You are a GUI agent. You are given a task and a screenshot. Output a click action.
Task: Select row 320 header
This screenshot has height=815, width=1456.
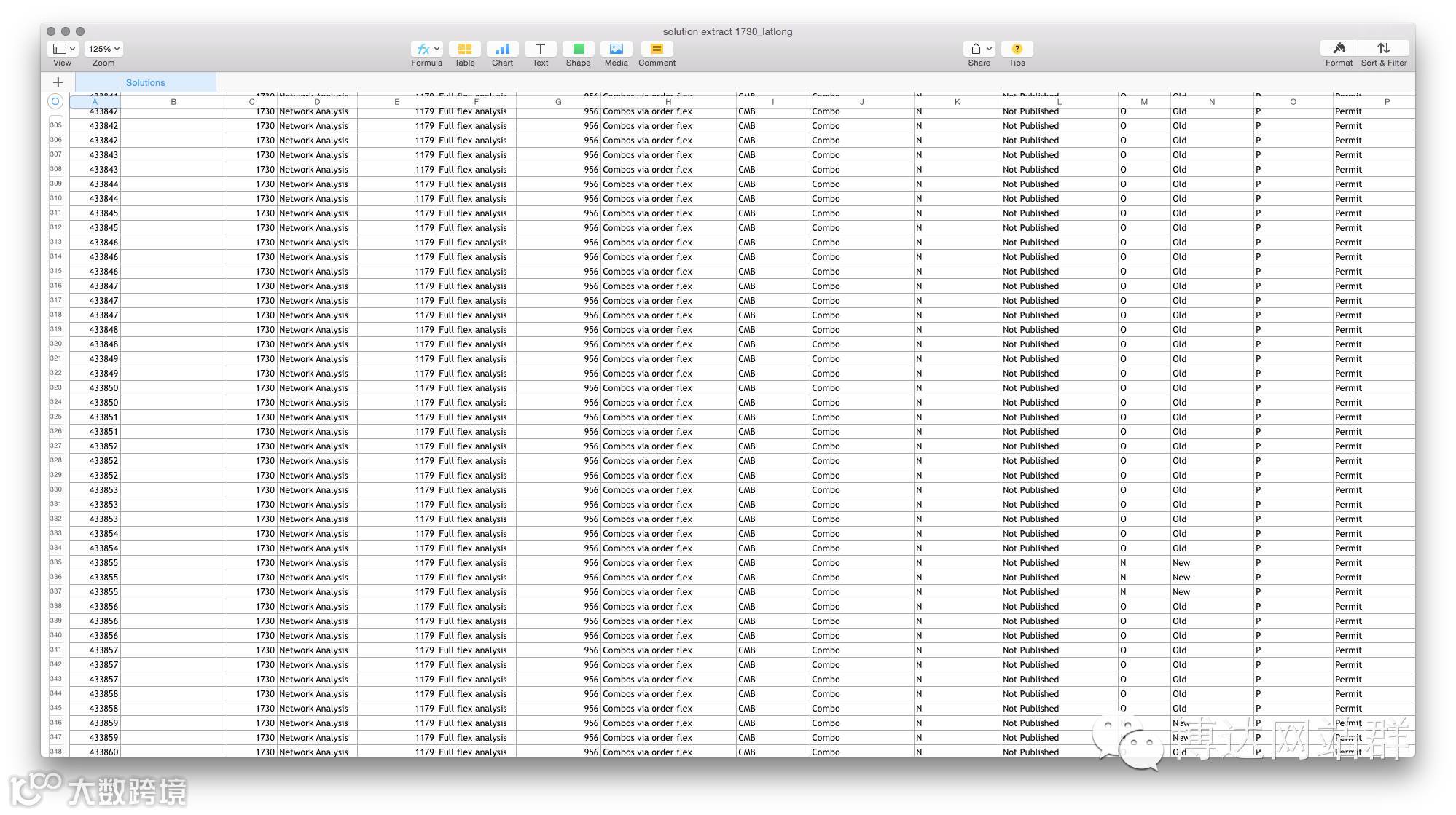point(56,344)
